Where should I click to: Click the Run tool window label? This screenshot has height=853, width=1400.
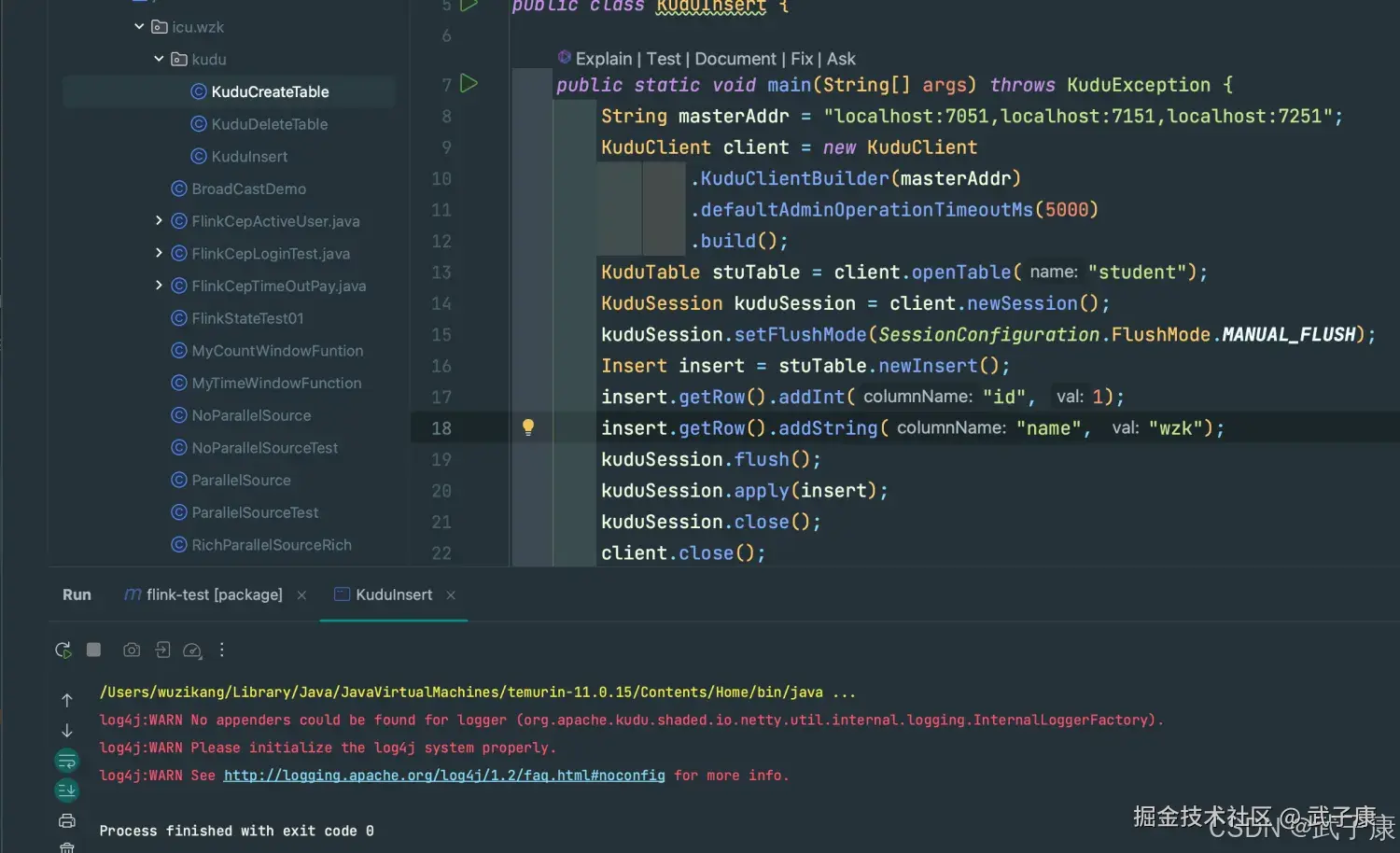click(x=77, y=594)
